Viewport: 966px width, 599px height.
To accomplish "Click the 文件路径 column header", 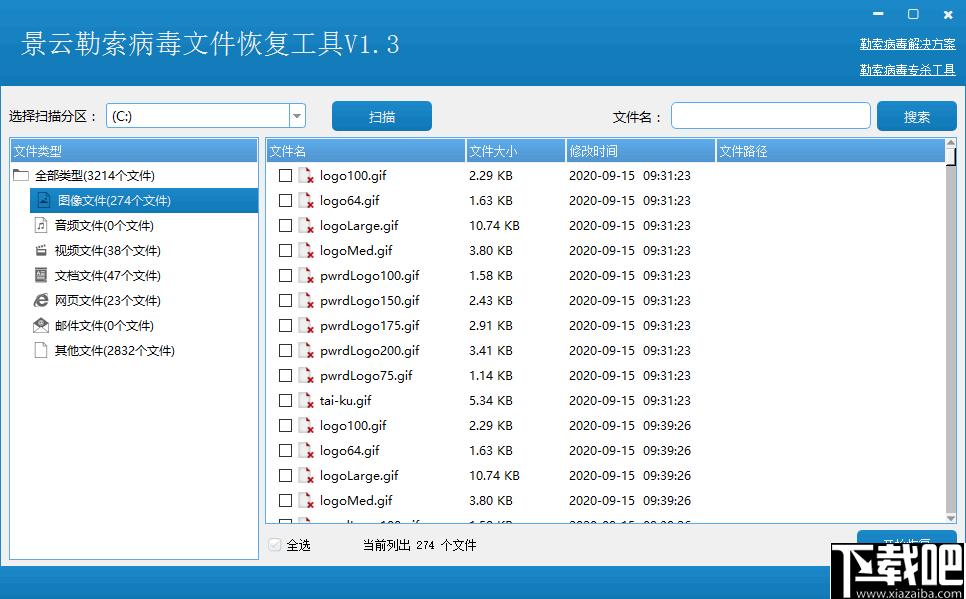I will point(830,151).
